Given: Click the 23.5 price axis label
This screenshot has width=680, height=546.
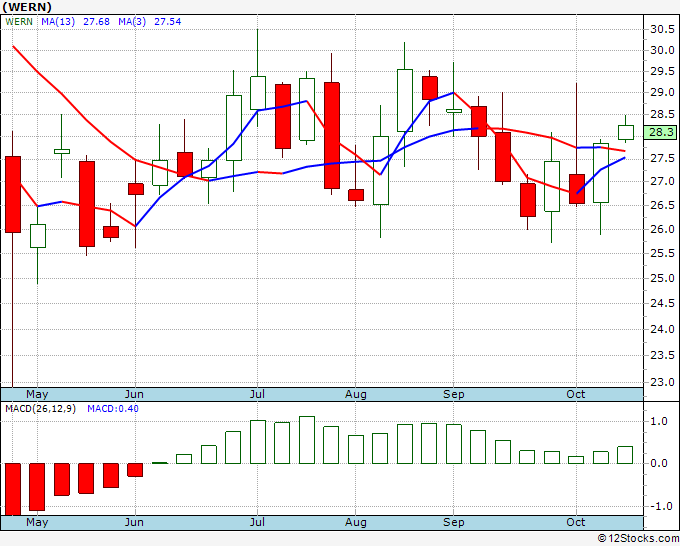Looking at the screenshot, I should coord(662,356).
